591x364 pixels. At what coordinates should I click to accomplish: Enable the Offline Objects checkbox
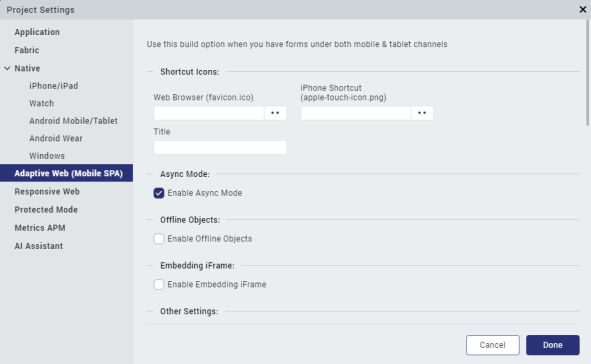tap(159, 239)
